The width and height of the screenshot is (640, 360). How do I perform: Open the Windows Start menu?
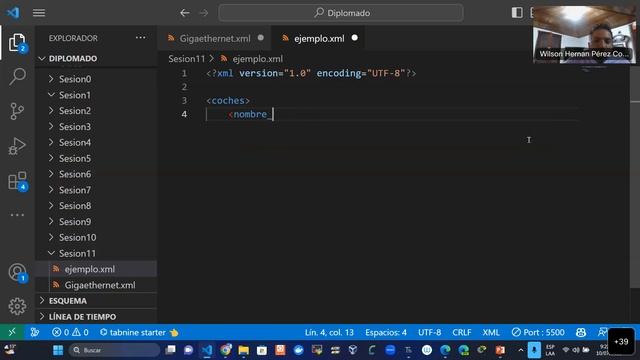58,350
